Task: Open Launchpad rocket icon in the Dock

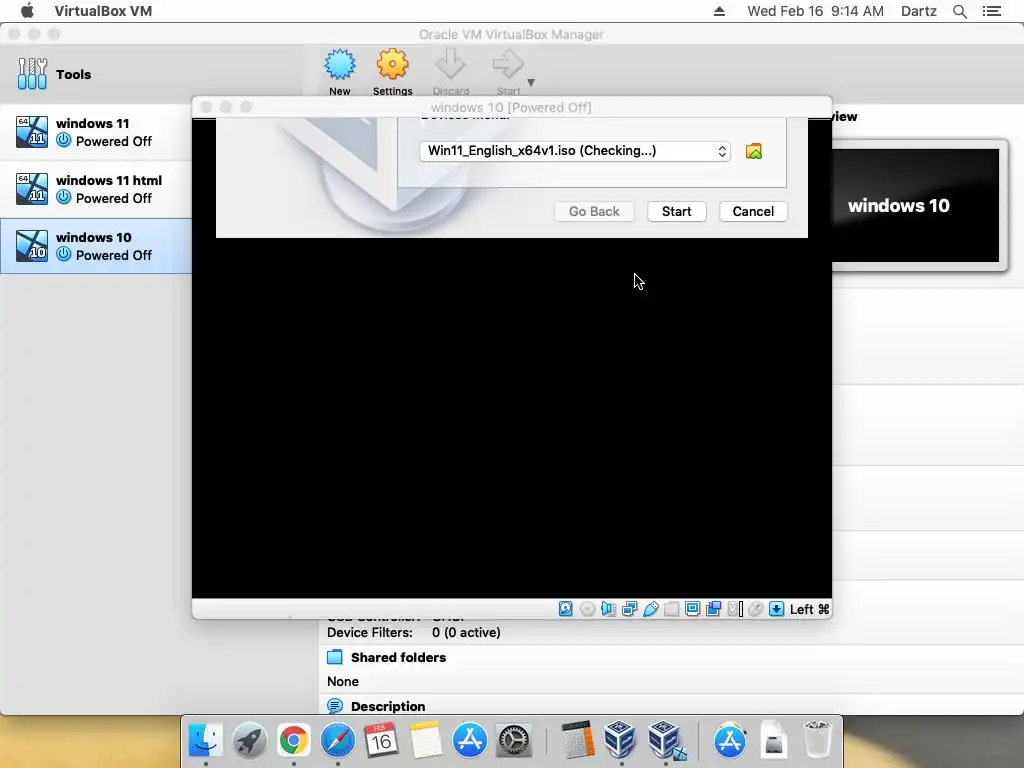Action: point(249,740)
